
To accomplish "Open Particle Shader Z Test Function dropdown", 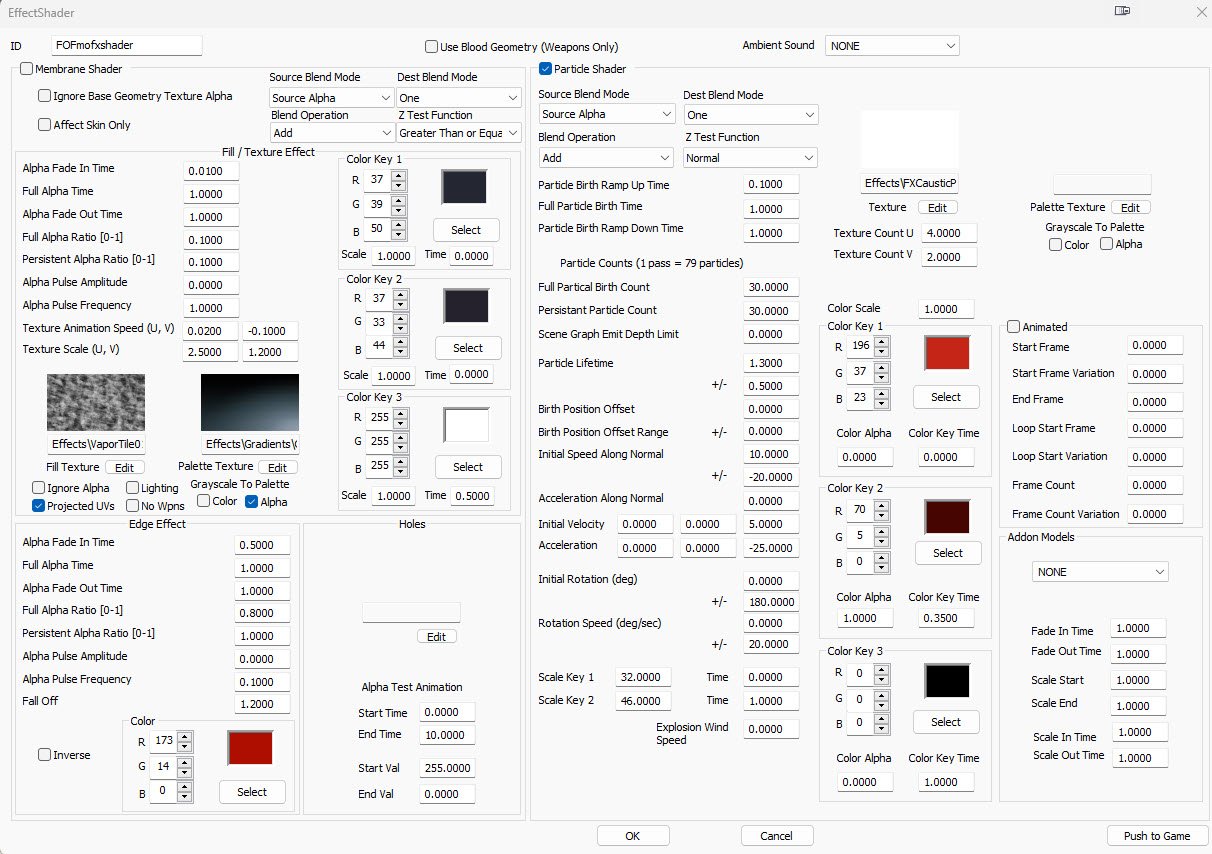I will (750, 158).
